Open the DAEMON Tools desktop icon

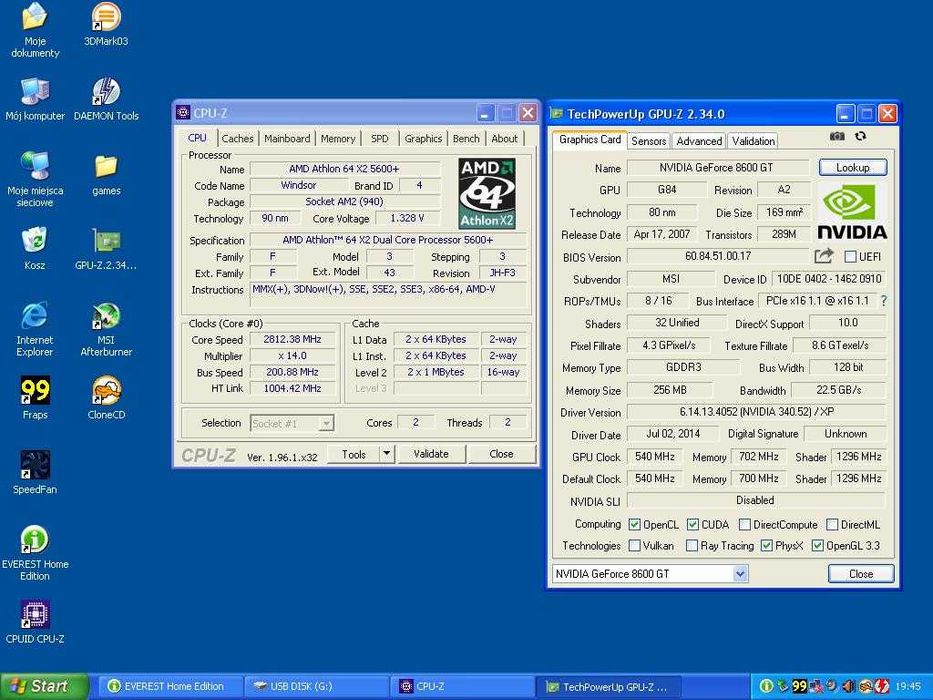coord(106,93)
